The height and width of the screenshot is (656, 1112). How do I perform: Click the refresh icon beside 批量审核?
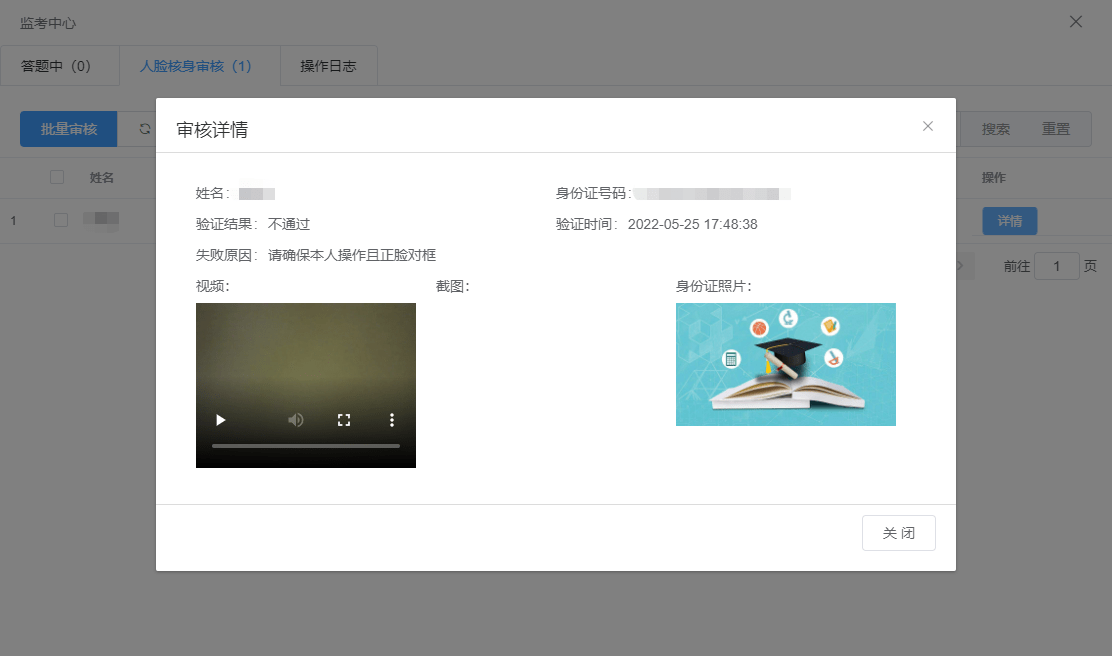(145, 129)
